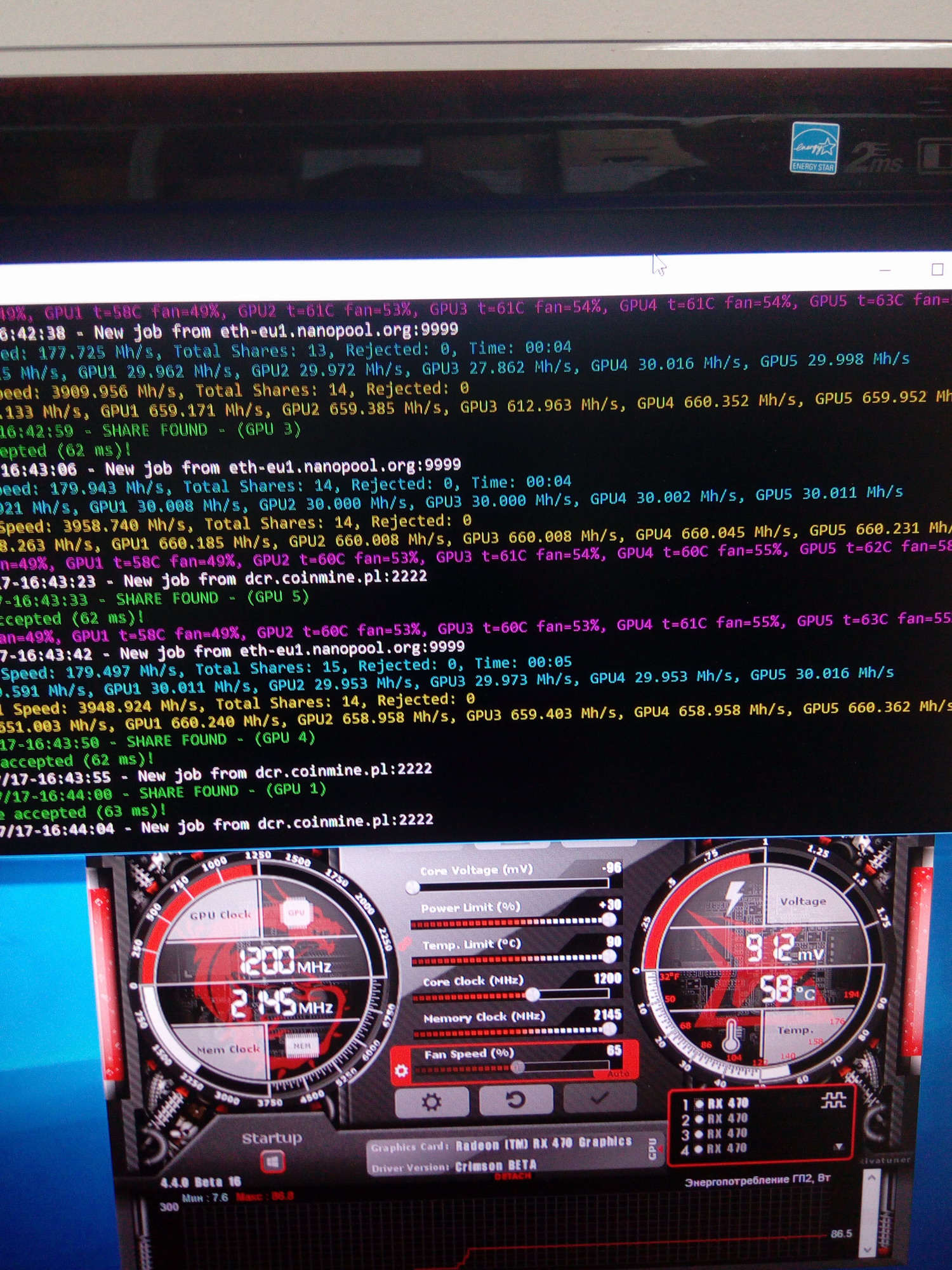Click the Core Clock slider handle
Screen dimensions: 952x1270
click(x=532, y=994)
